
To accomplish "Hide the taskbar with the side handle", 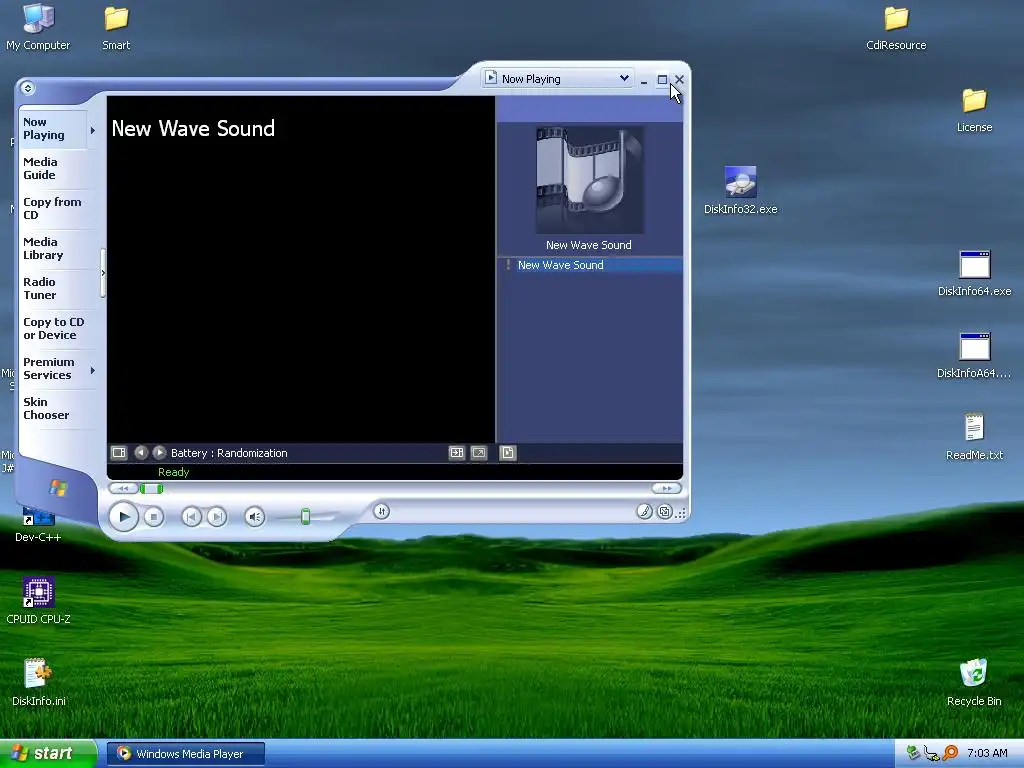I will click(103, 273).
